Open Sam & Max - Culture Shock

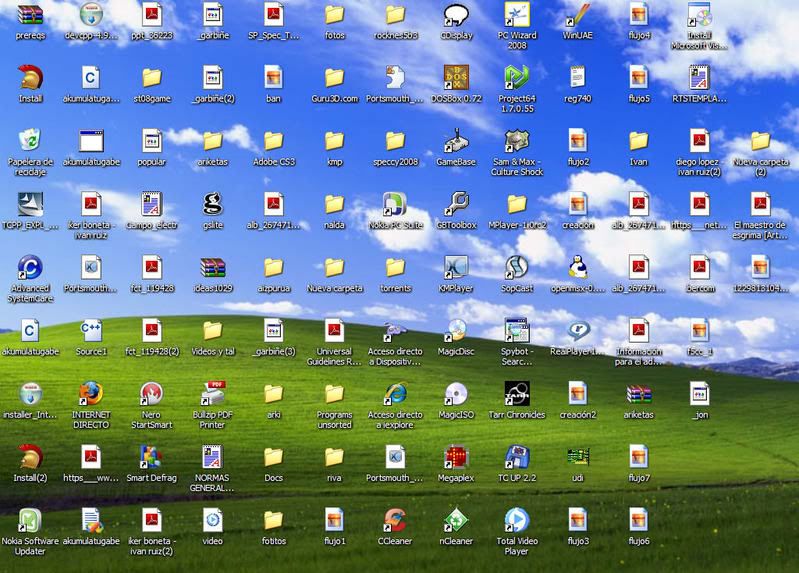click(517, 141)
